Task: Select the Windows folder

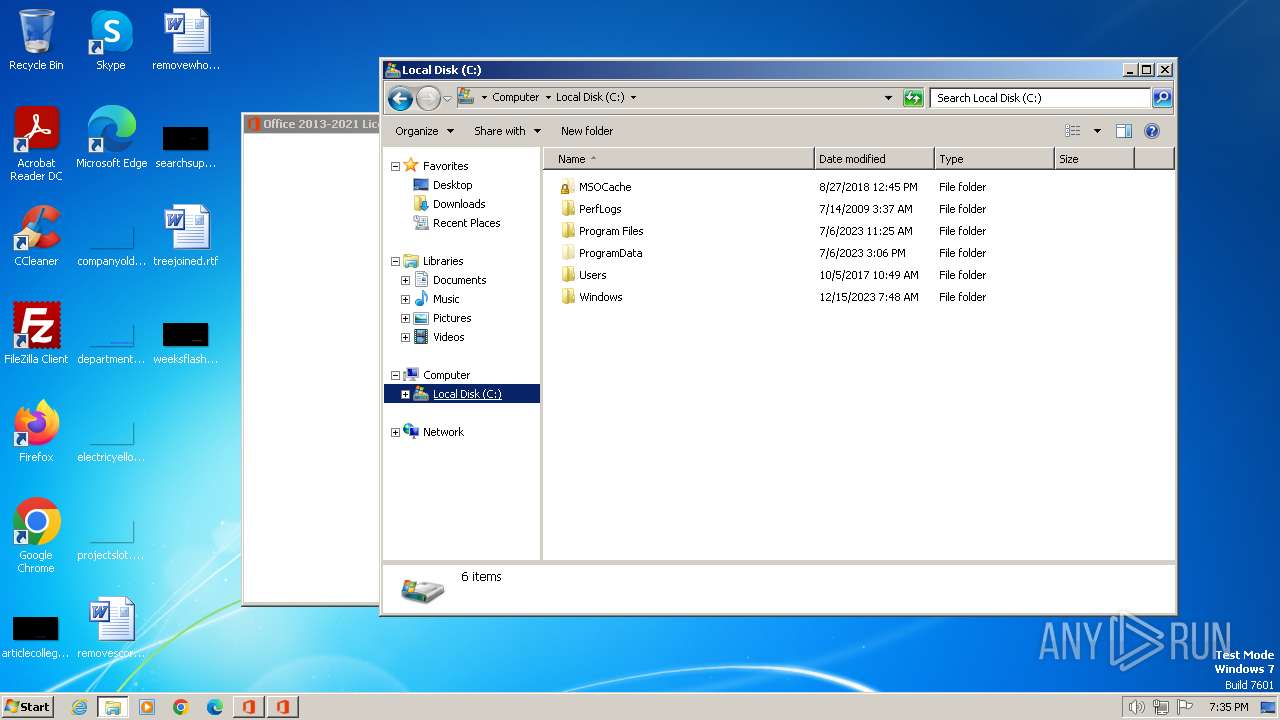Action: (x=600, y=297)
